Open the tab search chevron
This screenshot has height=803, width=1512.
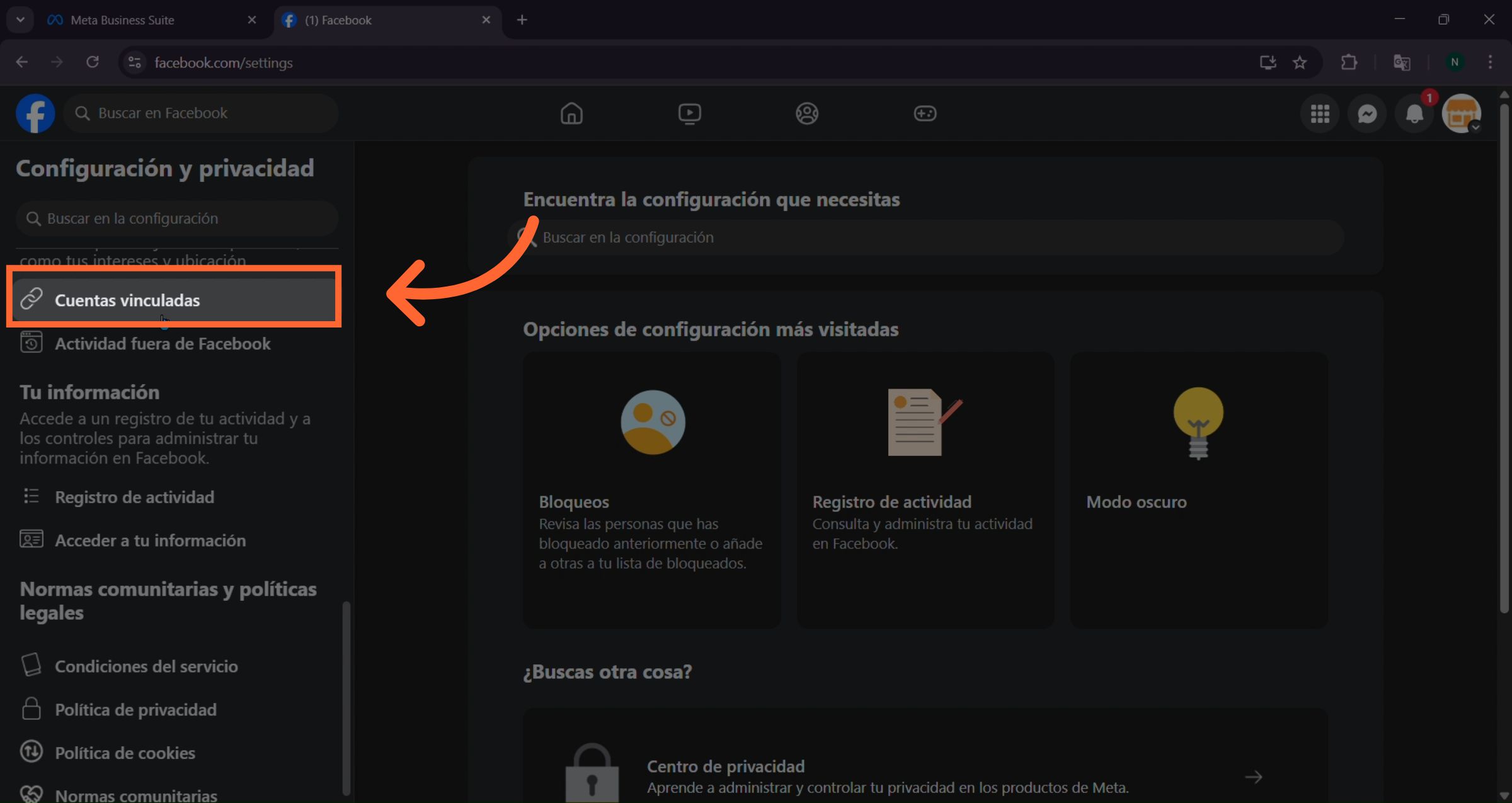(20, 20)
